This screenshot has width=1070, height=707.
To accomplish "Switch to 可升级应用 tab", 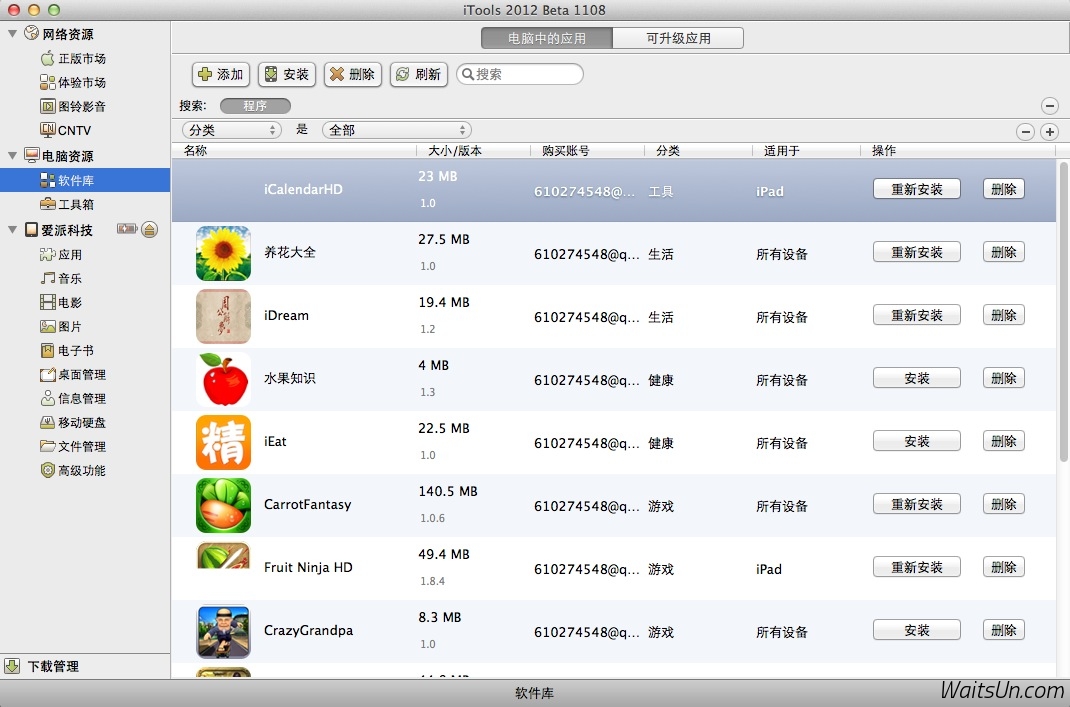I will [x=678, y=39].
